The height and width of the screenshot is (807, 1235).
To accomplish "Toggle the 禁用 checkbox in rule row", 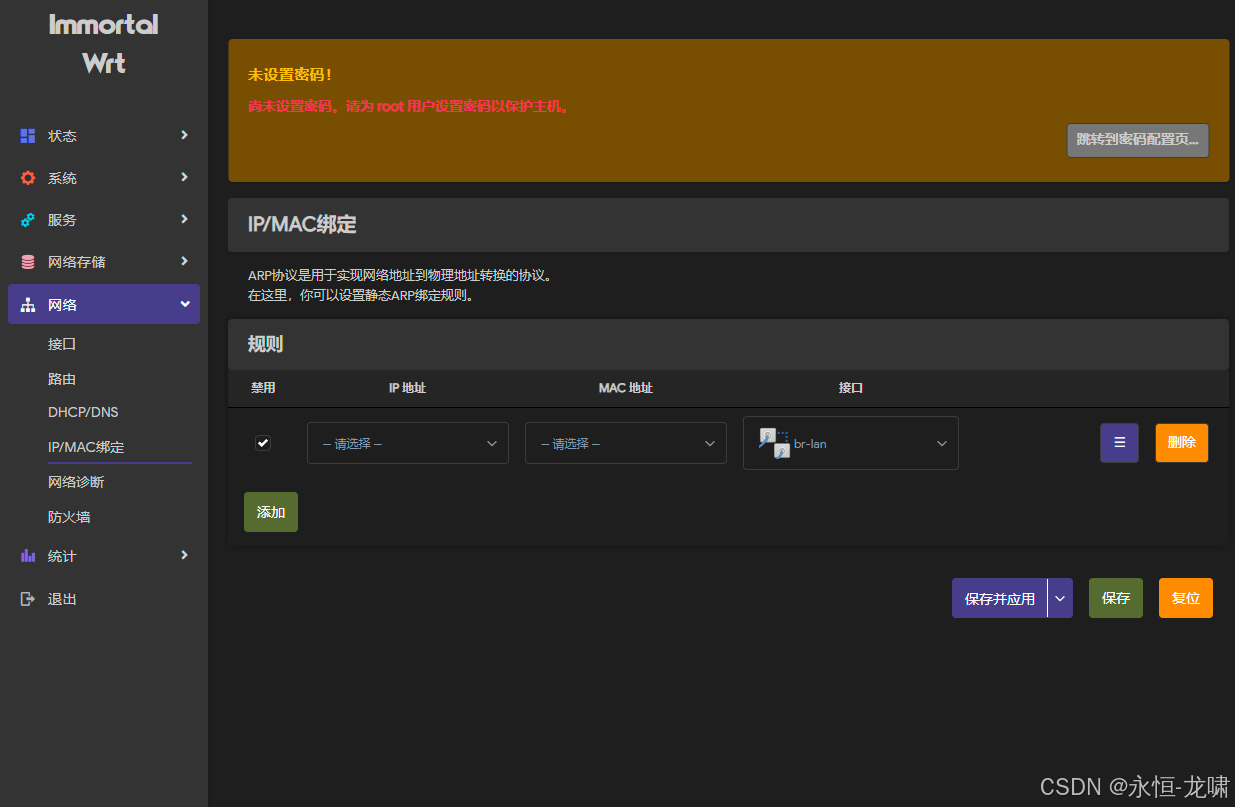I will click(x=263, y=443).
